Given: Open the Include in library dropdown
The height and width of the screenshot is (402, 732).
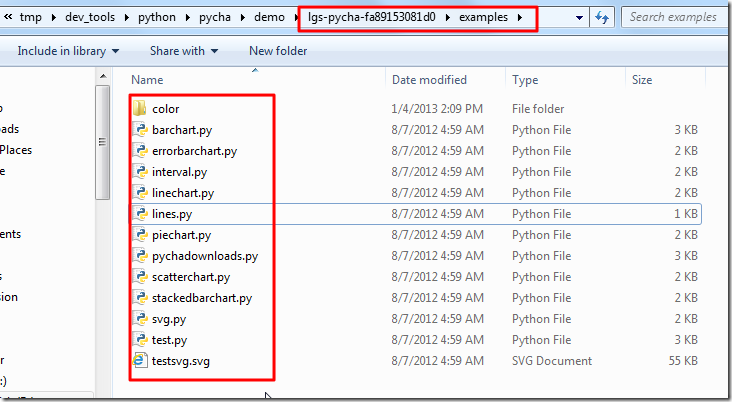Looking at the screenshot, I should [68, 51].
